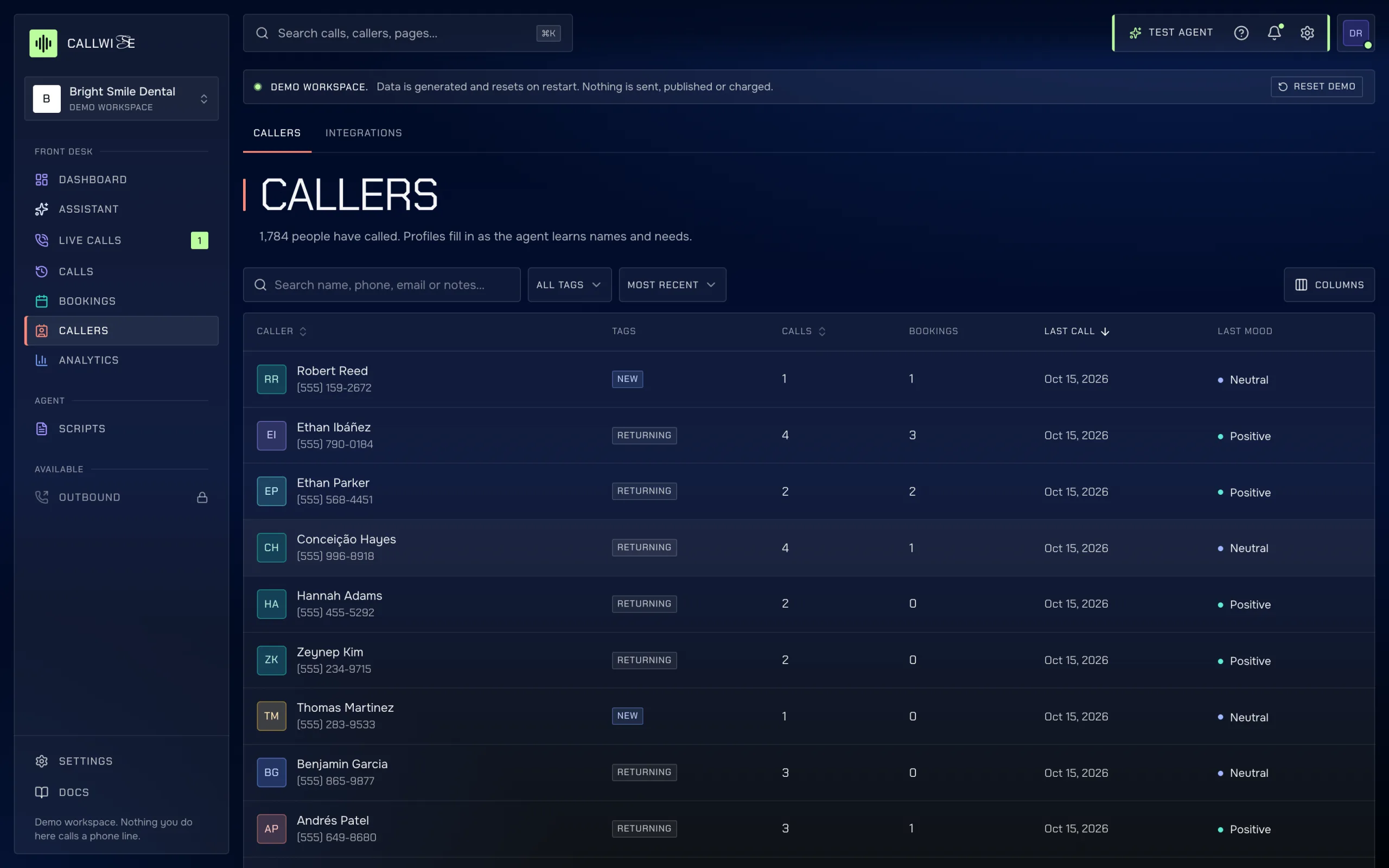The width and height of the screenshot is (1389, 868).
Task: Open the Docs page
Action: 121,792
